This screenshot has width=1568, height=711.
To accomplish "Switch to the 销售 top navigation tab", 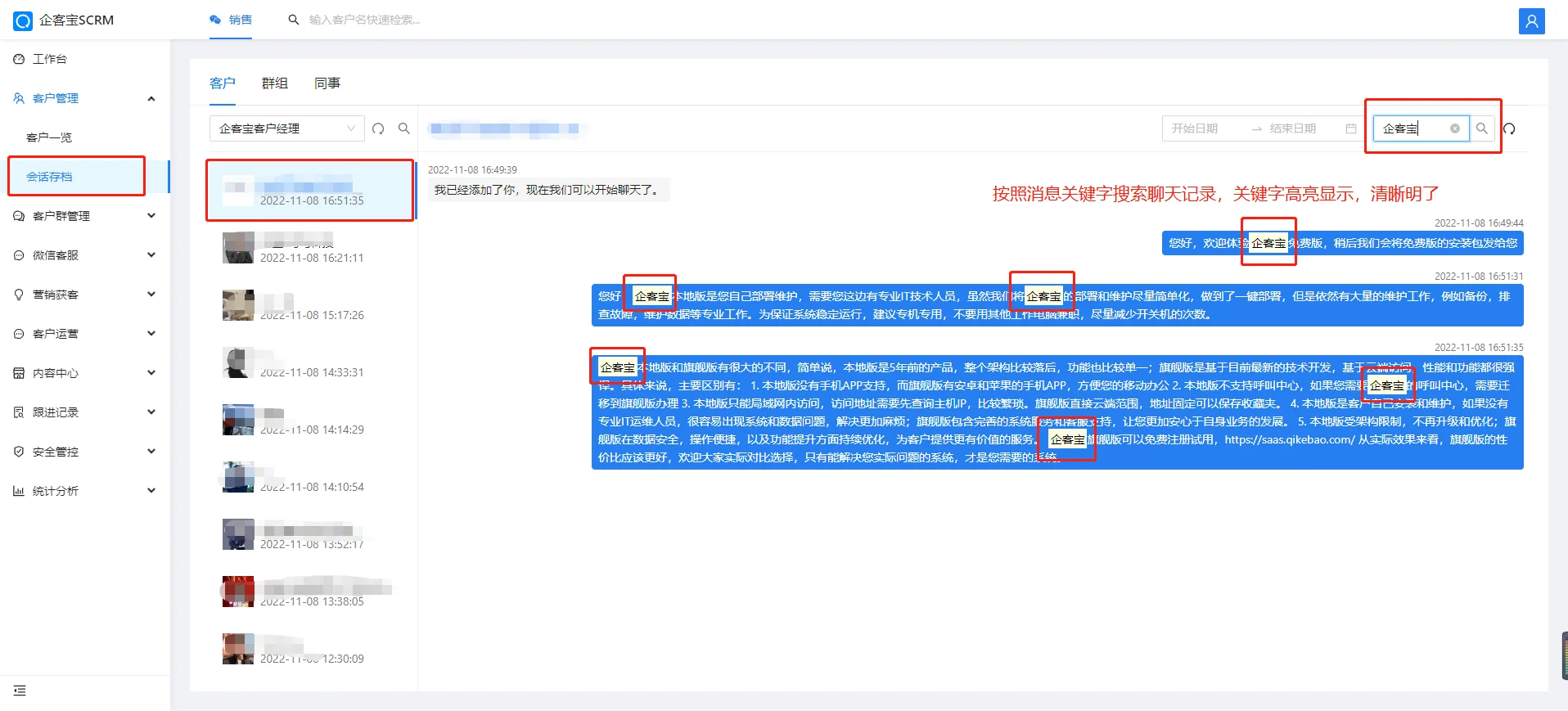I will pyautogui.click(x=232, y=20).
